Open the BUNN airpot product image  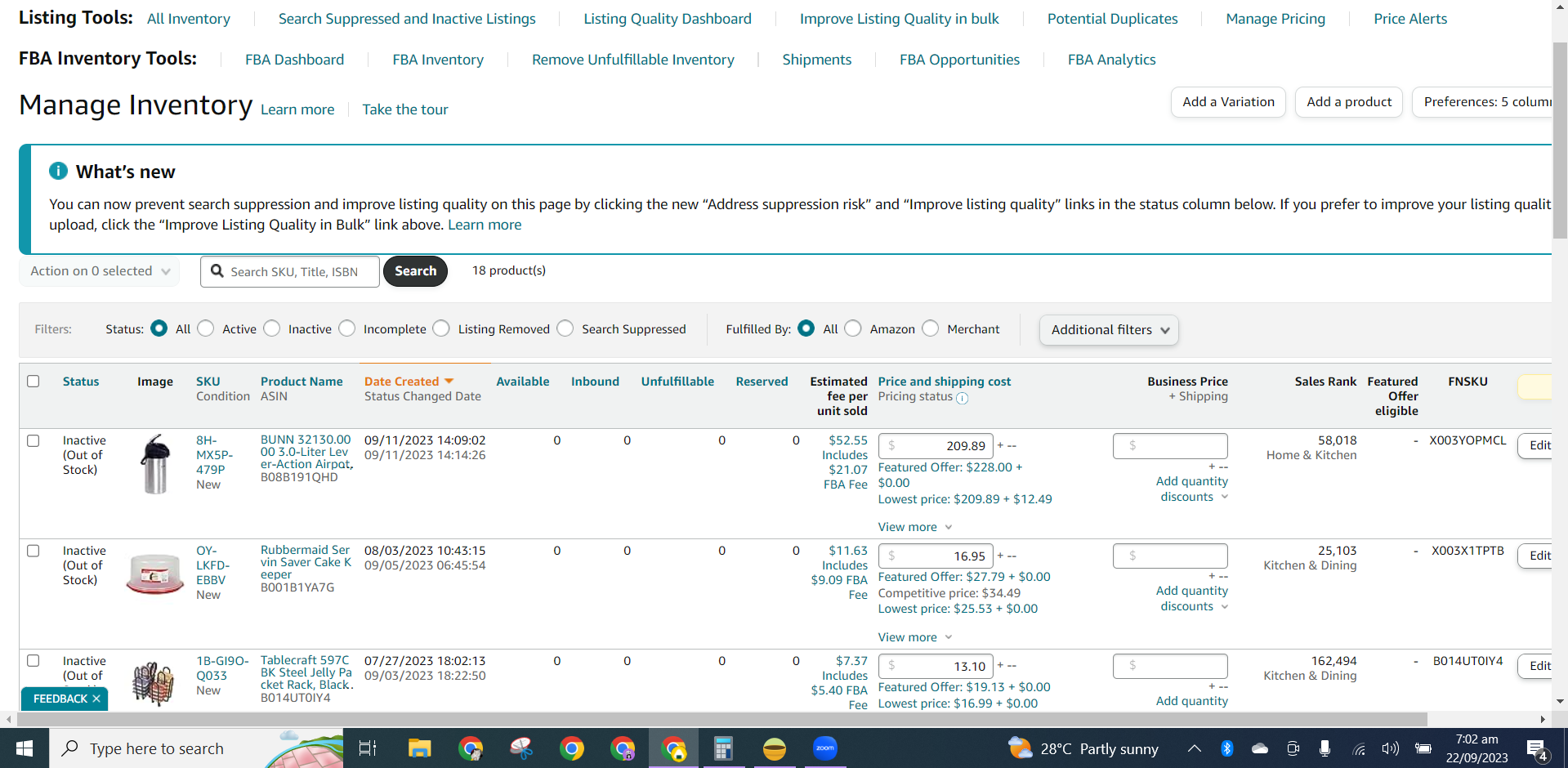click(155, 463)
